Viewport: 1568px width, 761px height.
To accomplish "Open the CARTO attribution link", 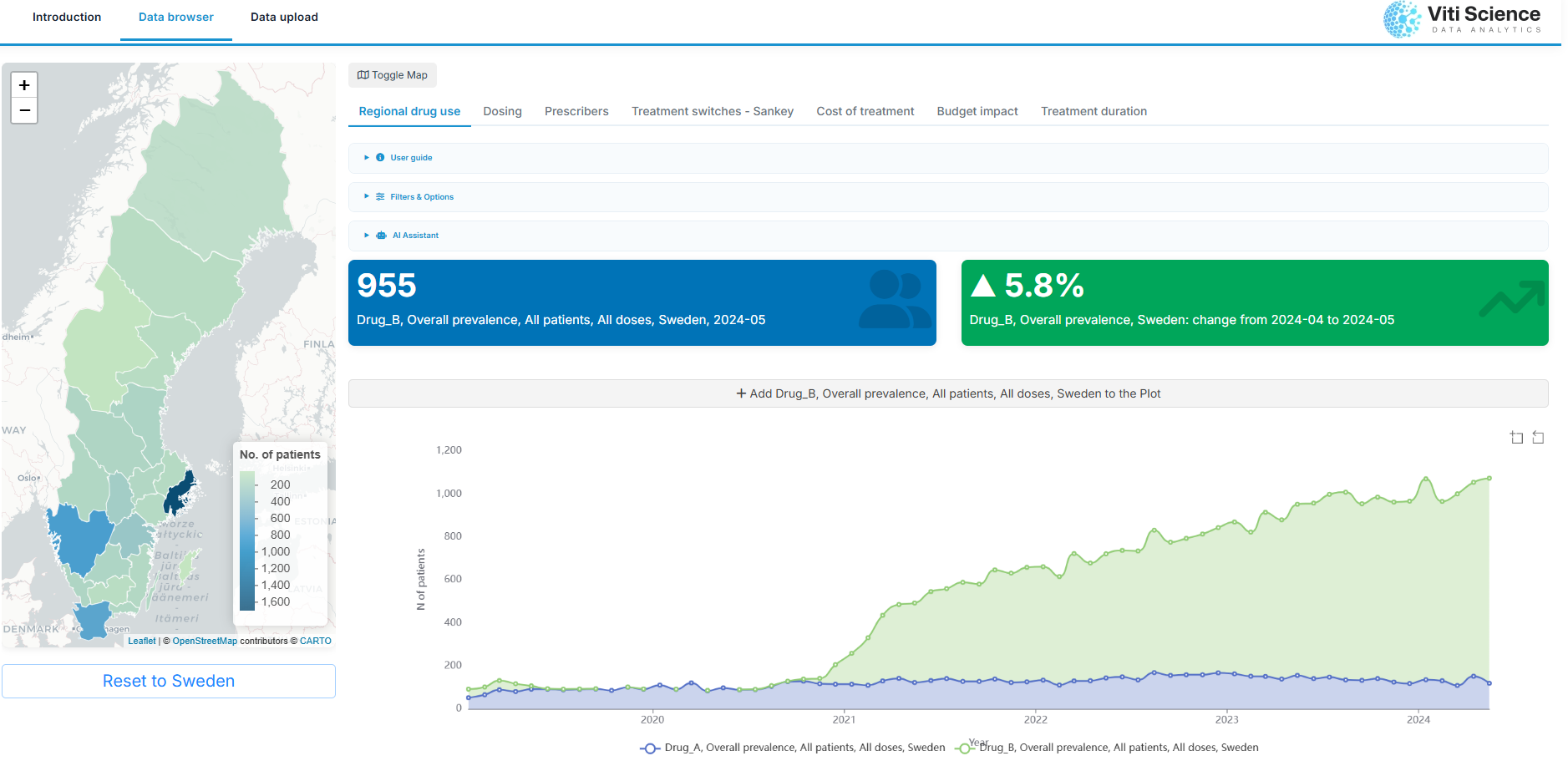I will (316, 642).
